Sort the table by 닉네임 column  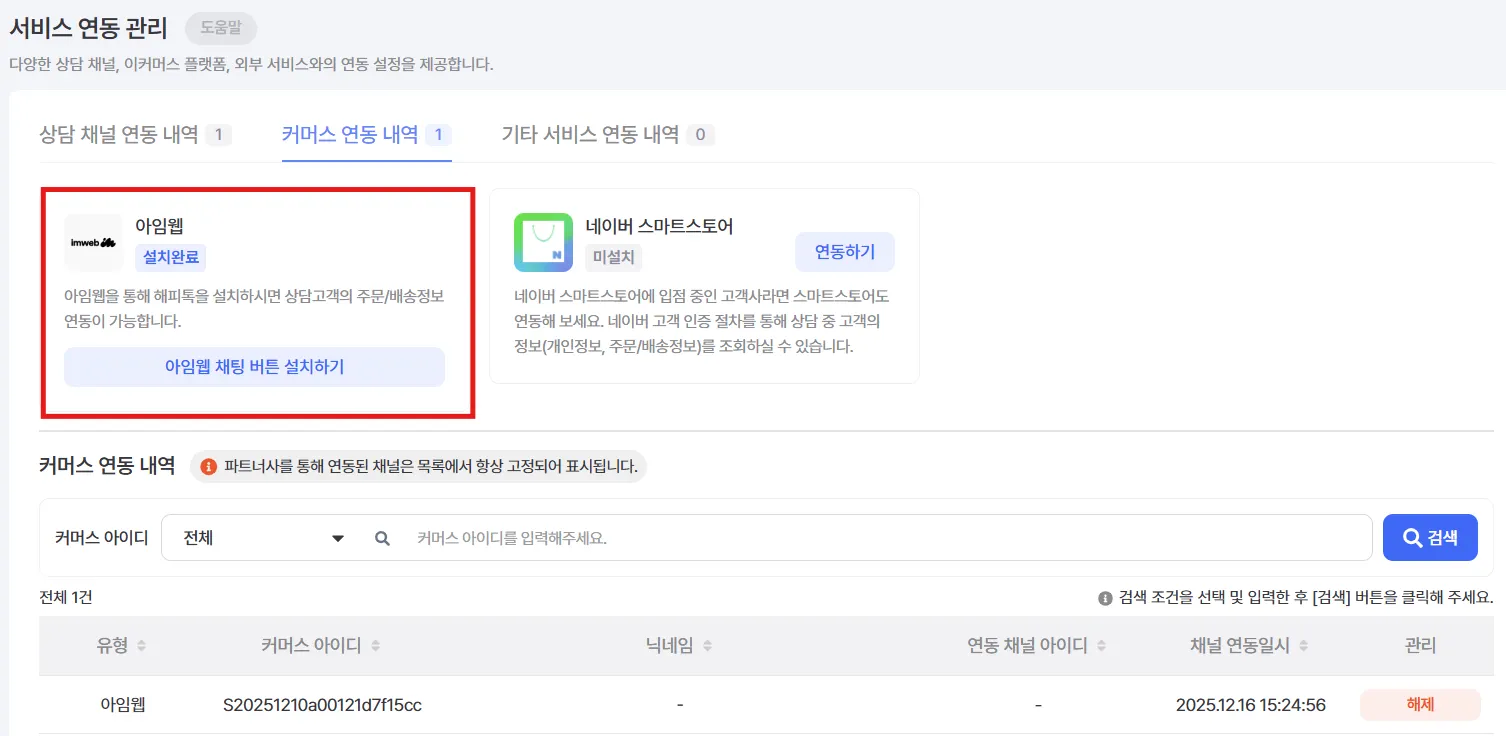point(707,646)
